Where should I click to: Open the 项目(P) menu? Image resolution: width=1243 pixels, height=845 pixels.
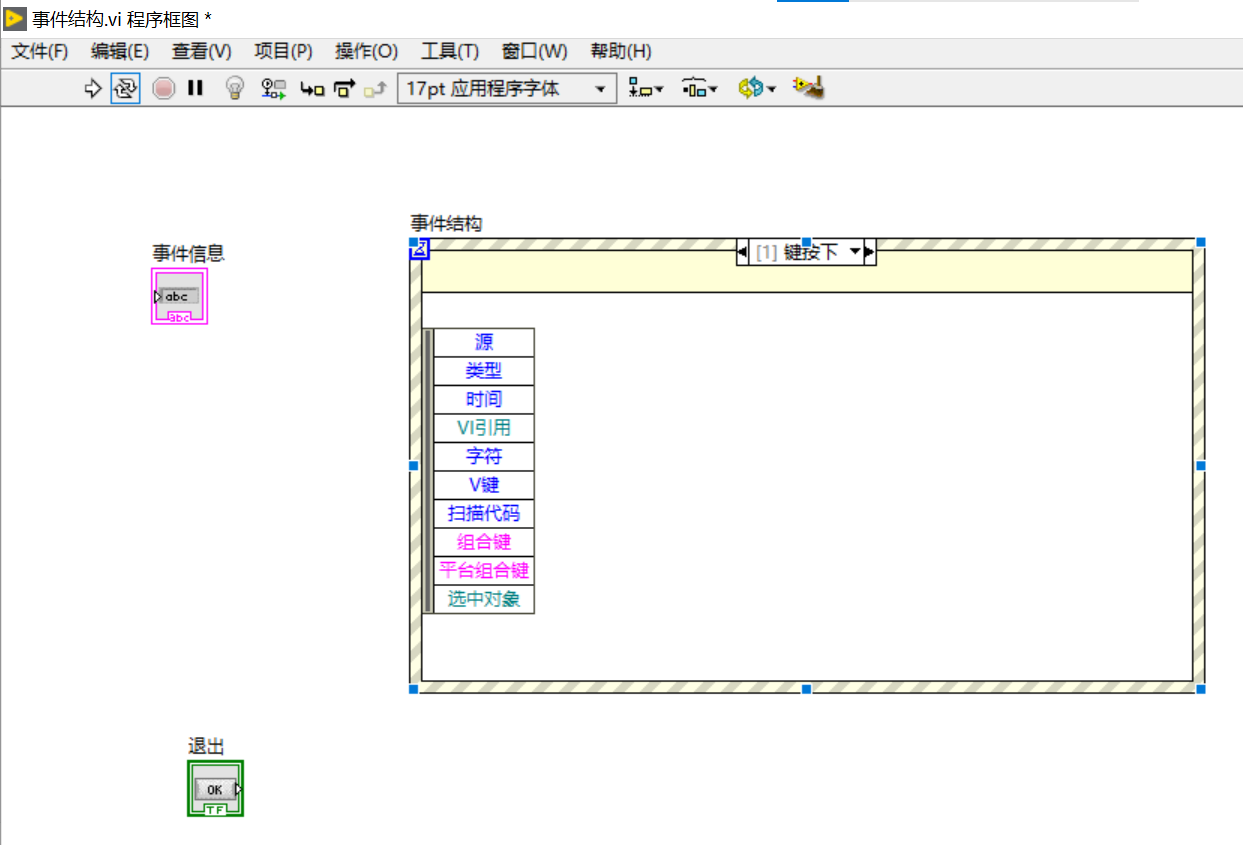[x=283, y=51]
